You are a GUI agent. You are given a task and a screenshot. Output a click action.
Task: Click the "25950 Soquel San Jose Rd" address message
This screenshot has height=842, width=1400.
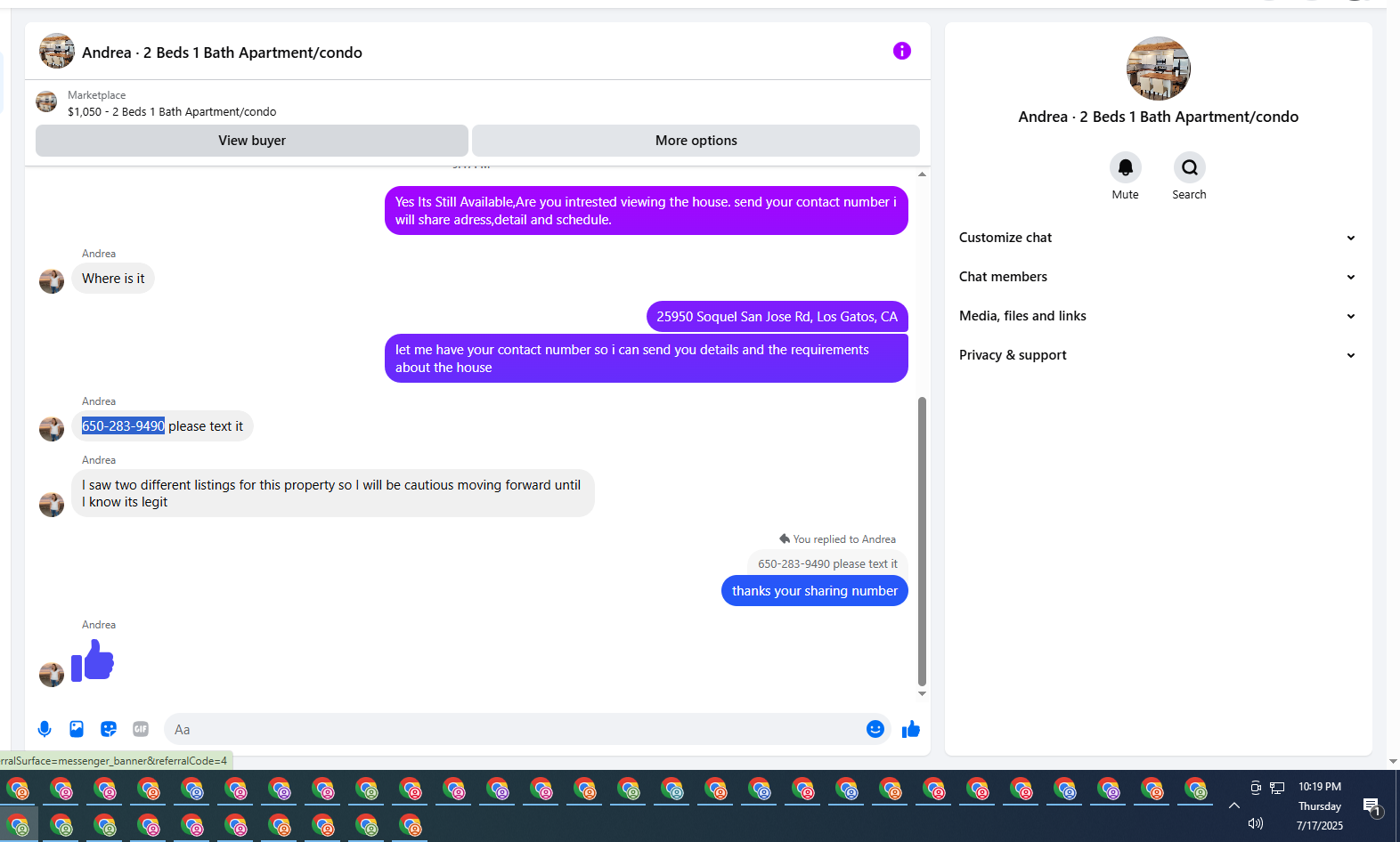[x=777, y=317]
